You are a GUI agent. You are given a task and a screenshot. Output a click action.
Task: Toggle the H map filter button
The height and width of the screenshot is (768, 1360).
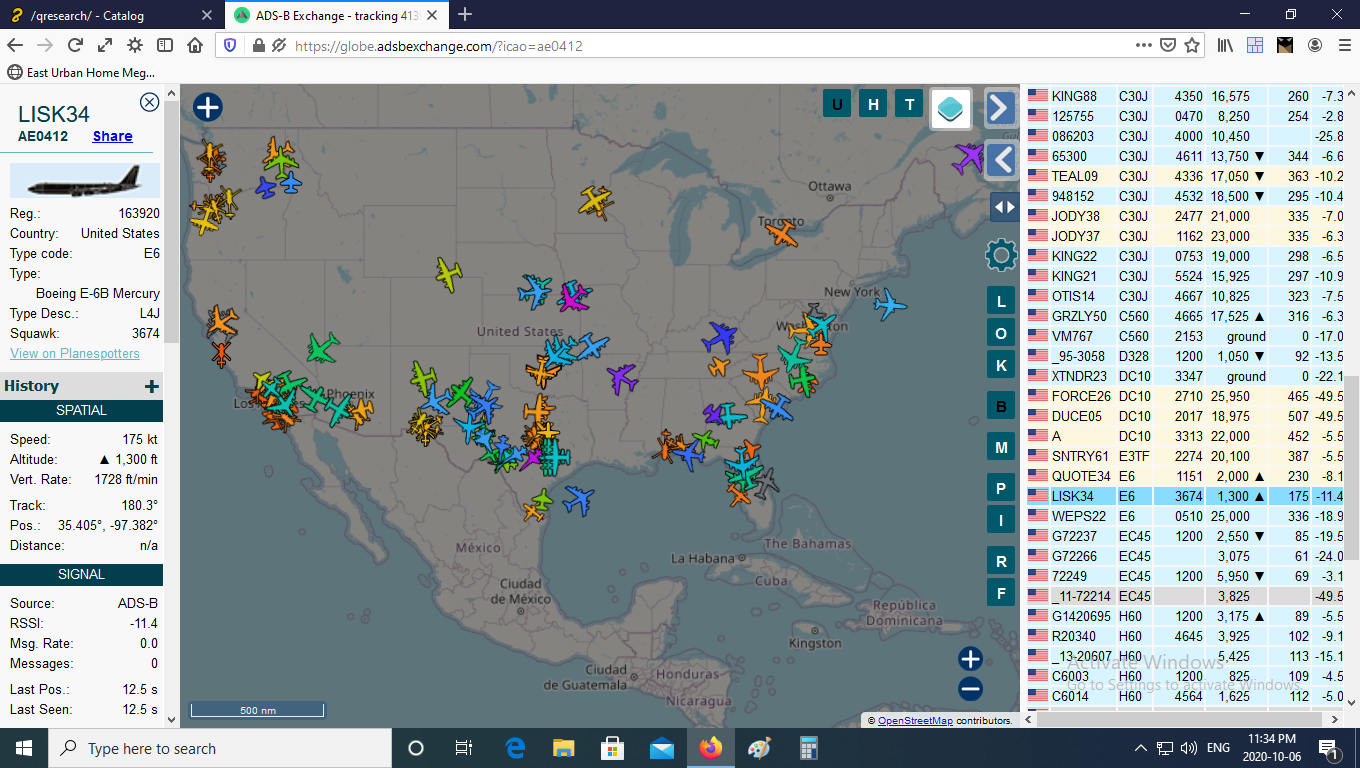pyautogui.click(x=873, y=103)
